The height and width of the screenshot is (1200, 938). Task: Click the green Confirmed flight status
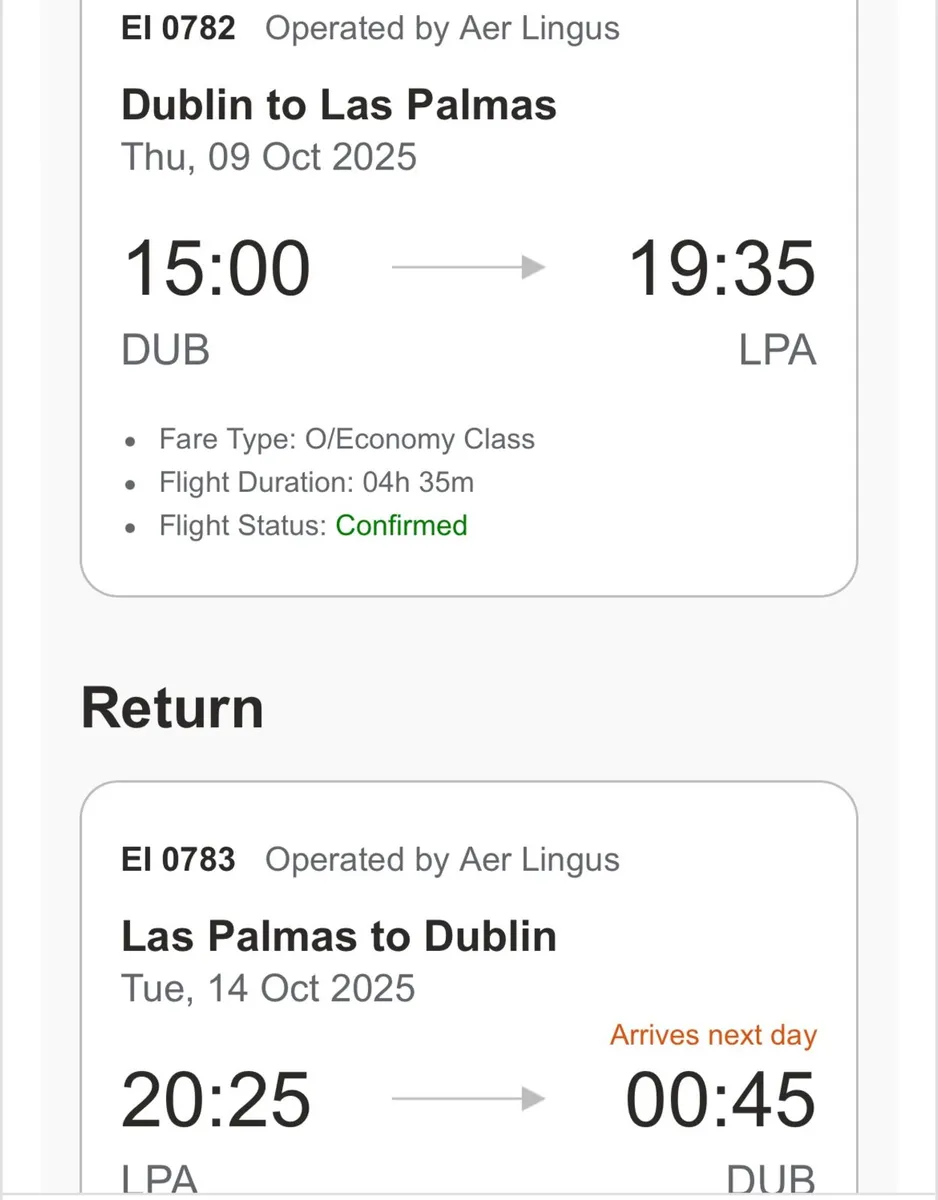pos(401,526)
